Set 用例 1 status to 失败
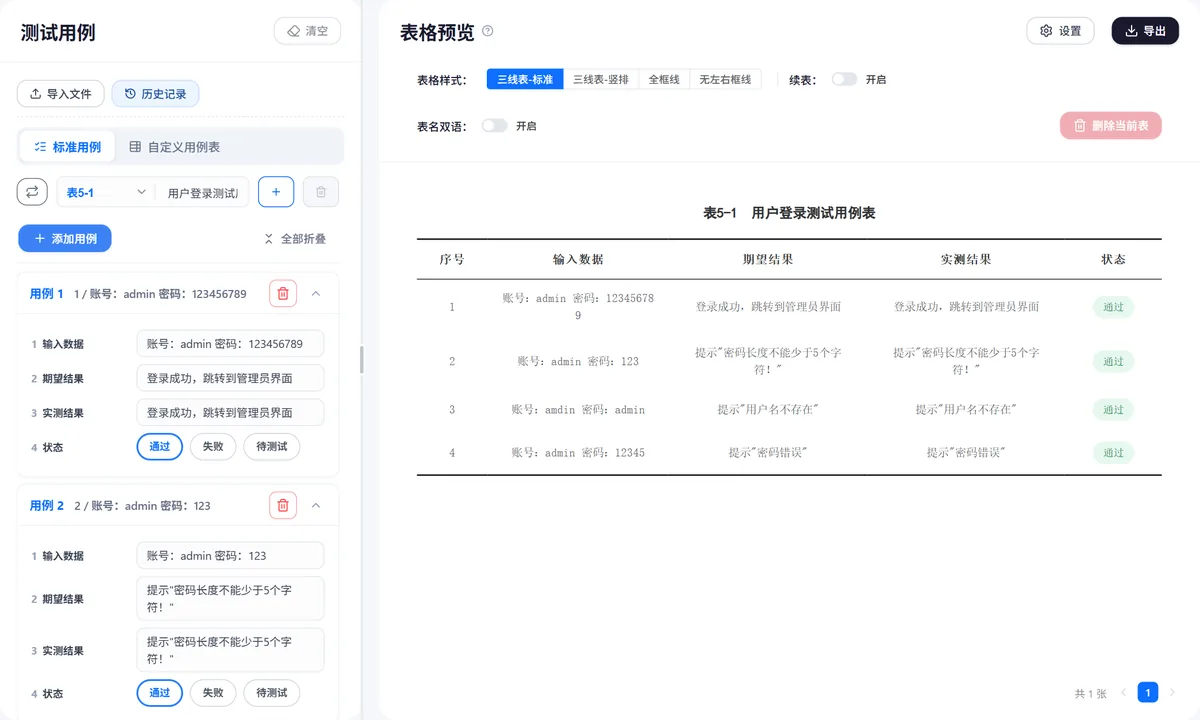The height and width of the screenshot is (720, 1200). (x=213, y=447)
